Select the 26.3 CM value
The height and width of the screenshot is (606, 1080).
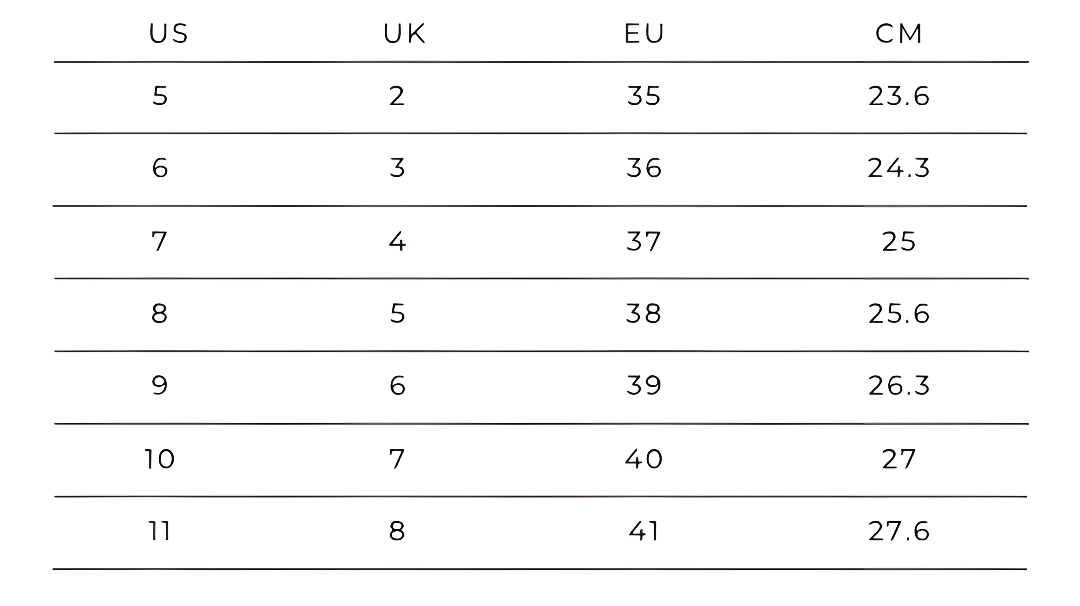899,386
